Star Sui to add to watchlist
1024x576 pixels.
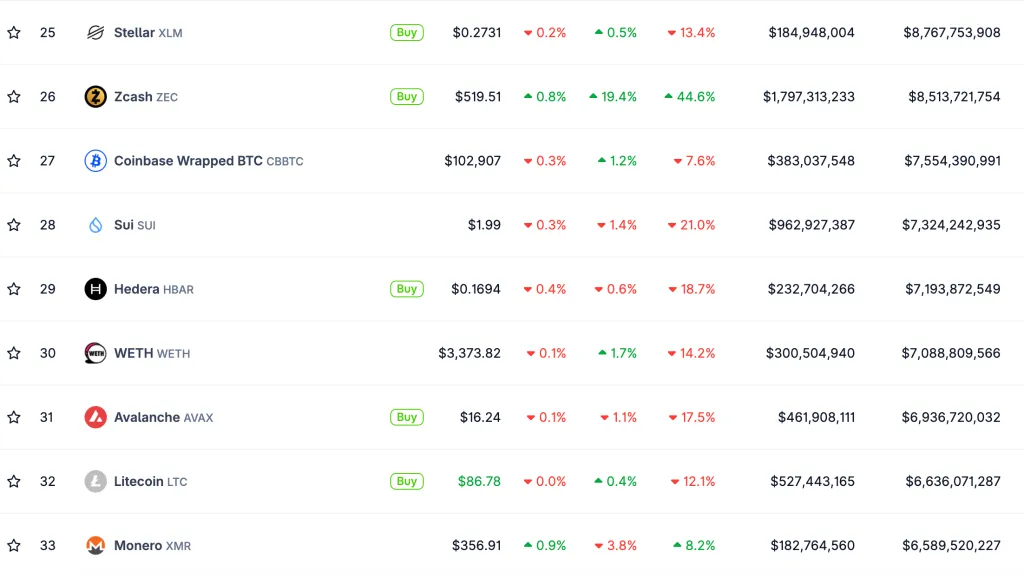tap(14, 225)
